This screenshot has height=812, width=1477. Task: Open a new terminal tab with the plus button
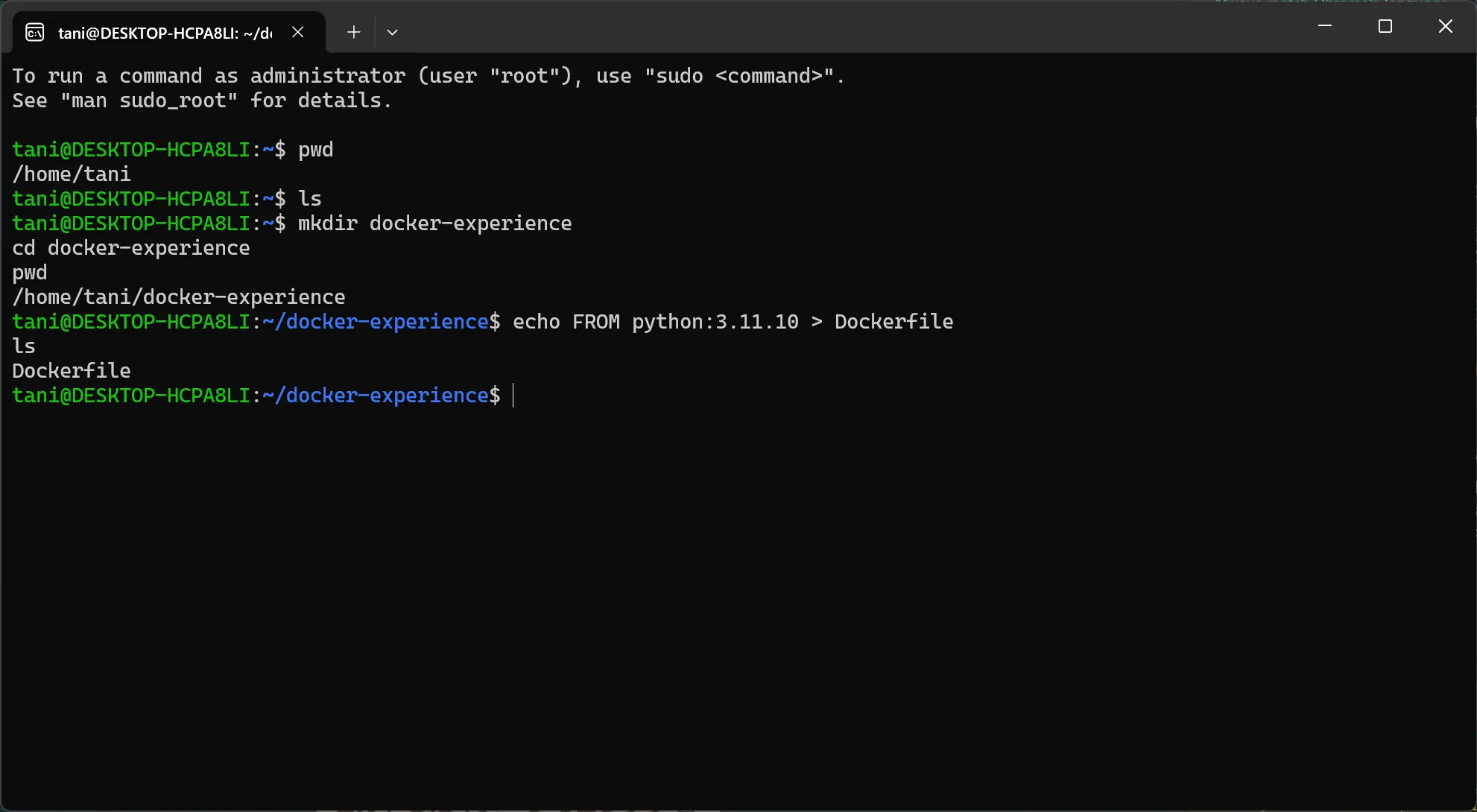point(353,32)
